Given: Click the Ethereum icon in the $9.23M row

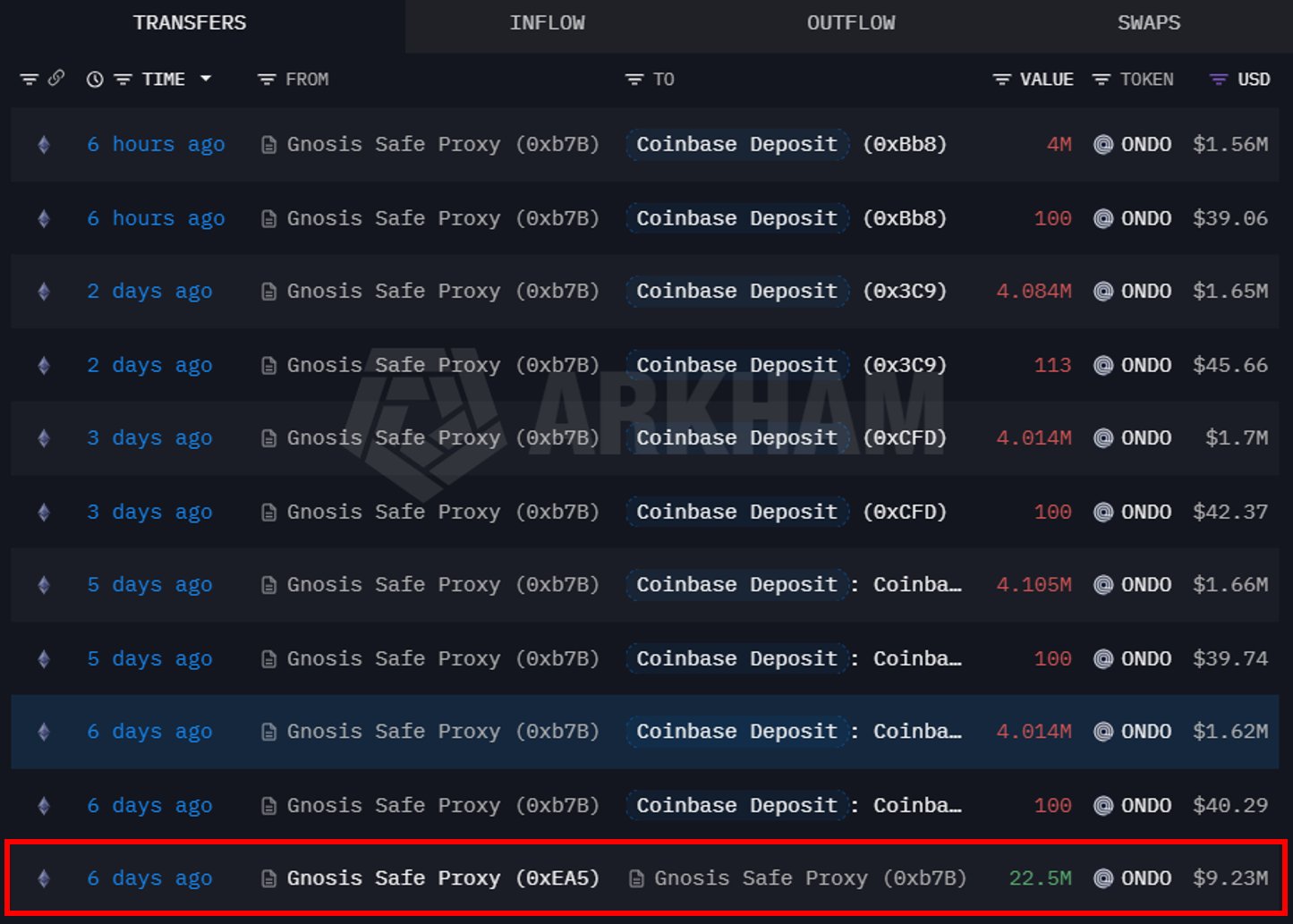Looking at the screenshot, I should (x=44, y=878).
